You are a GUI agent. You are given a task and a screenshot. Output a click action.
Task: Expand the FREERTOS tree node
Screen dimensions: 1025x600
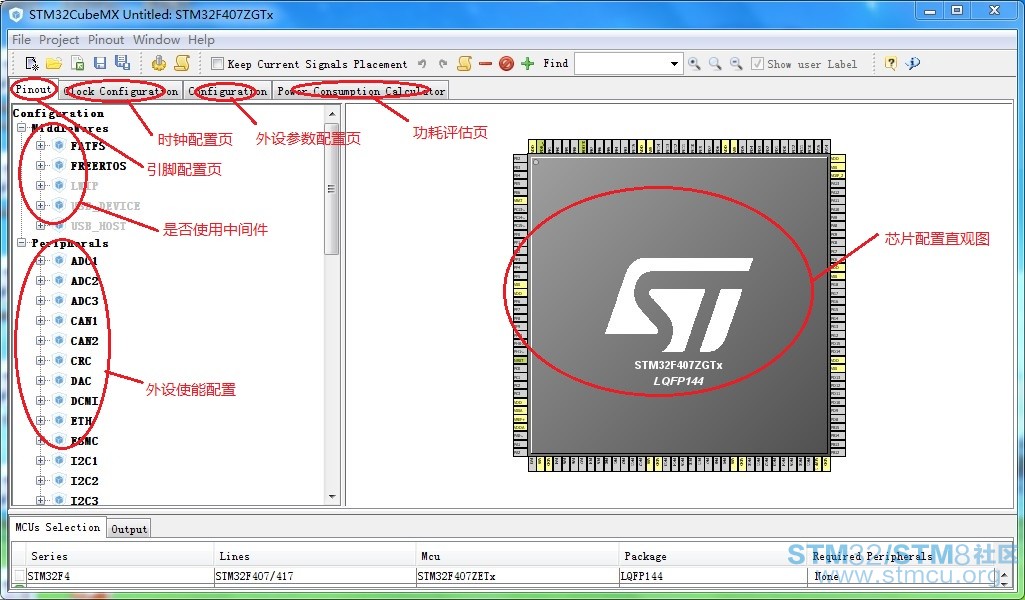click(x=41, y=165)
